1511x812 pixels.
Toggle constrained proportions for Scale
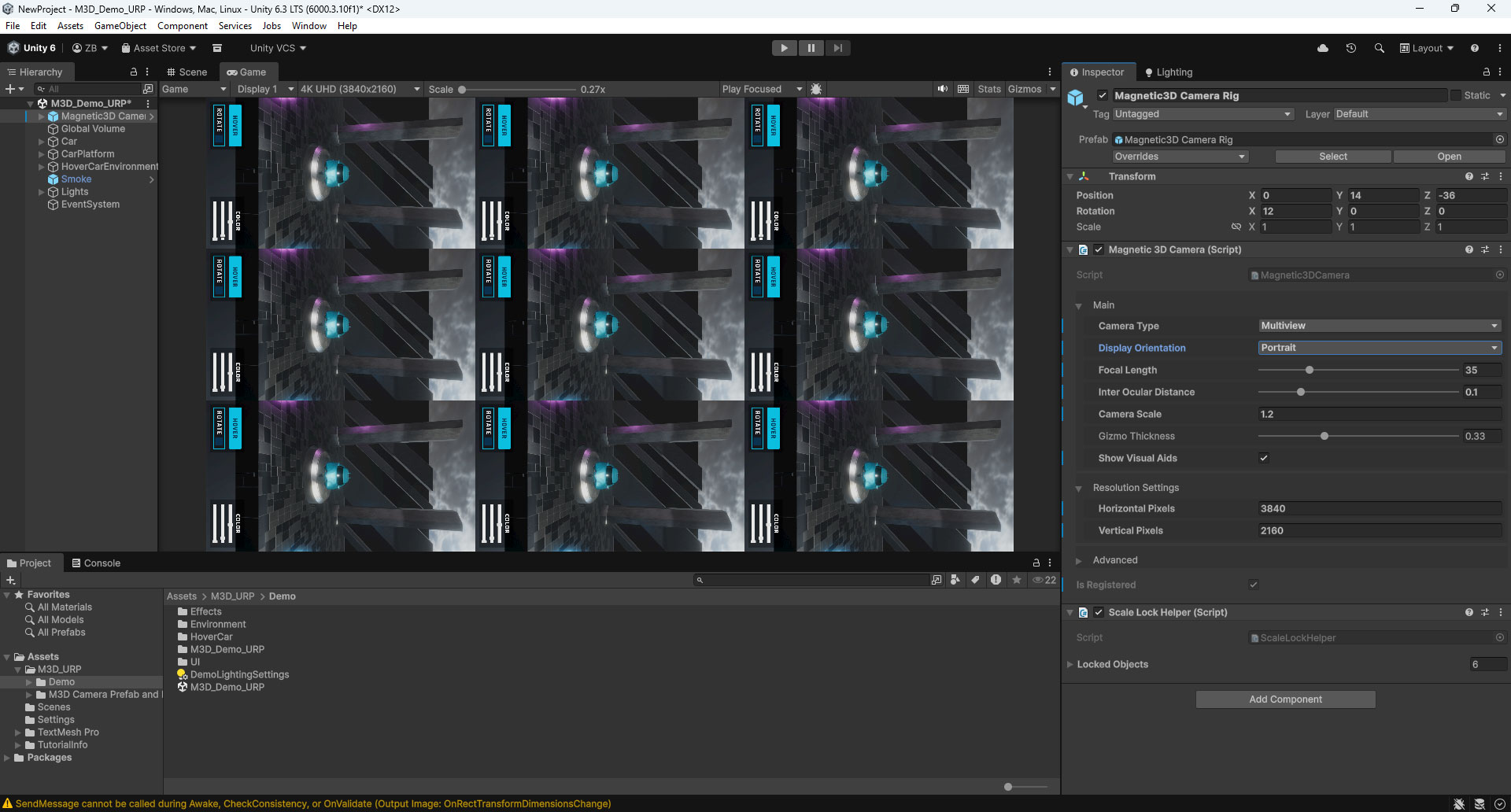coord(1235,227)
